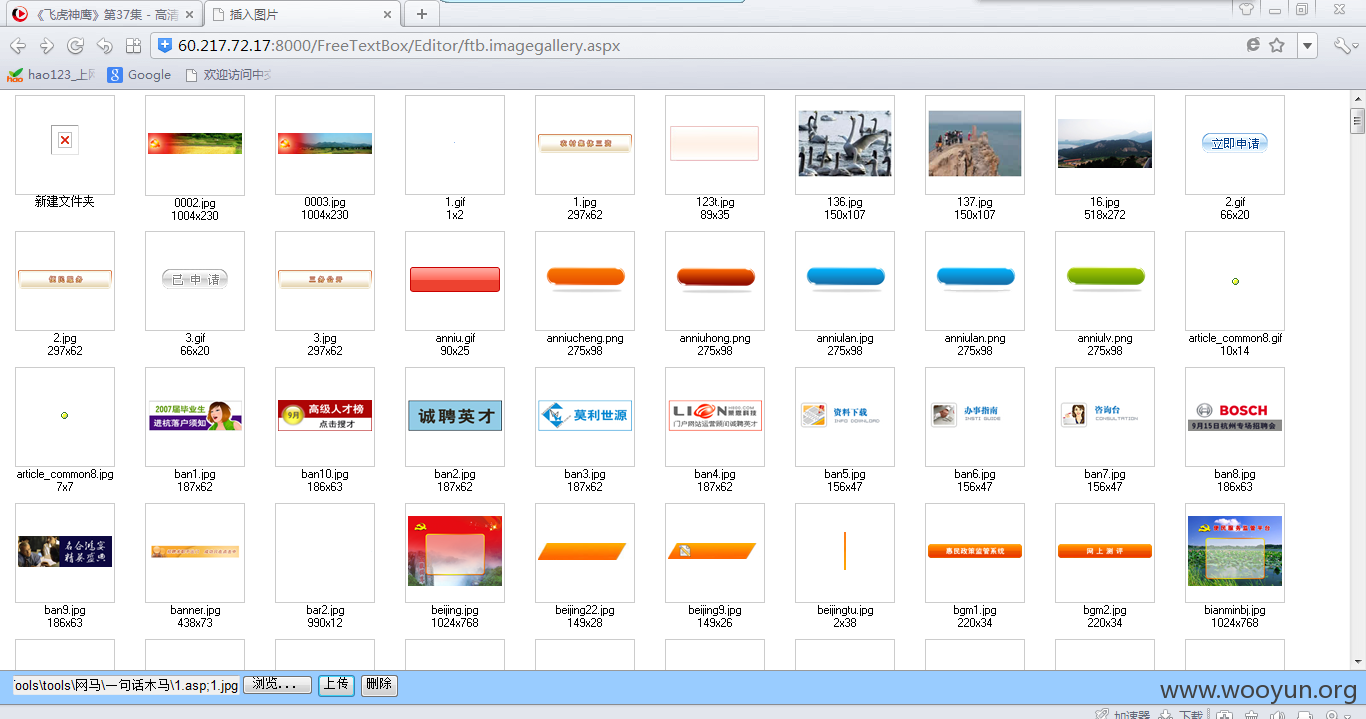Select the bgm2.jpg 网上测评 thumbnail
This screenshot has width=1366, height=719.
(1105, 551)
